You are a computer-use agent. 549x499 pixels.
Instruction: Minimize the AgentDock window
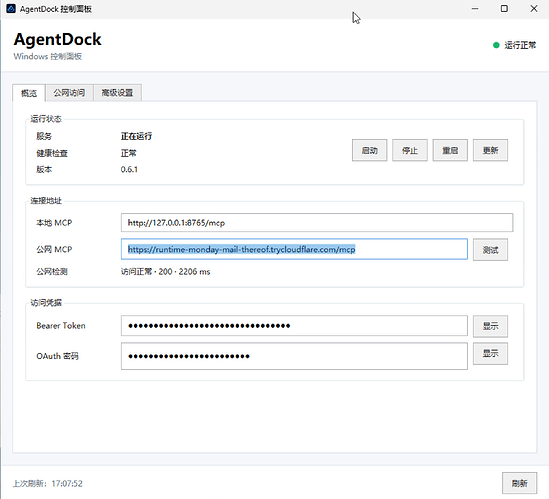tap(475, 9)
